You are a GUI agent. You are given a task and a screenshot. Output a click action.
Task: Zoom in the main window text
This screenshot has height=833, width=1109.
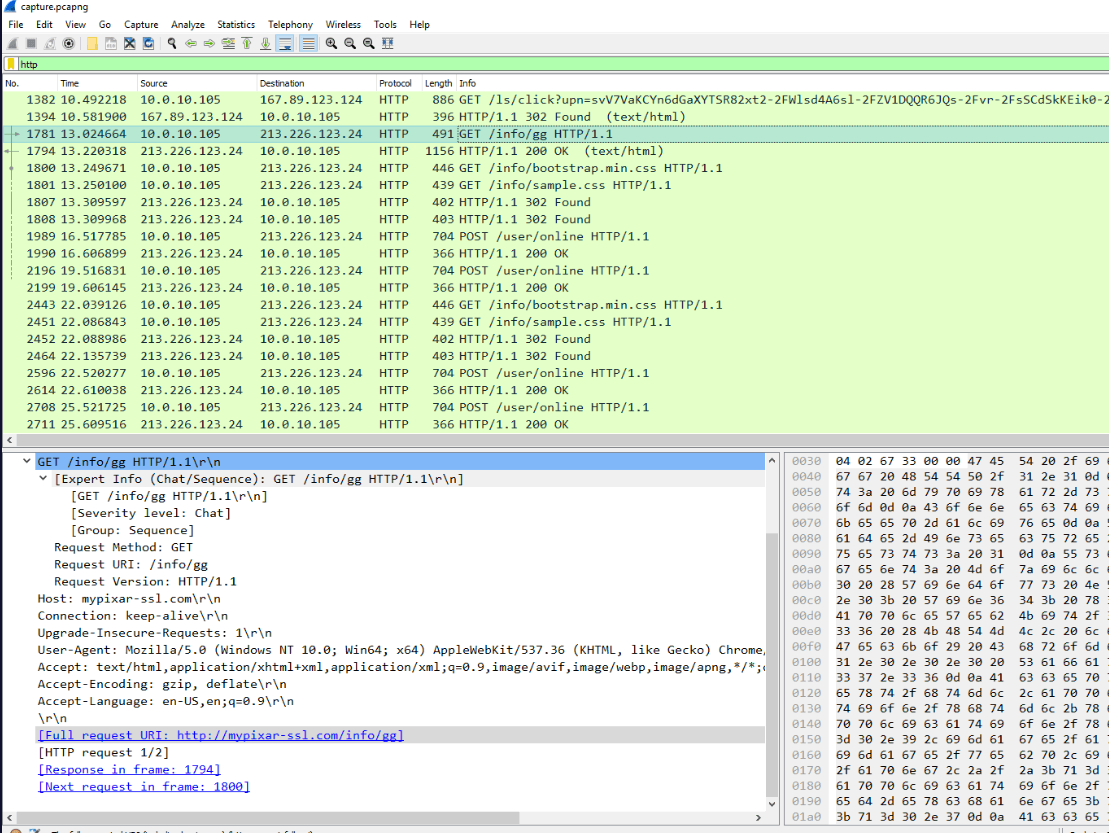pos(331,43)
